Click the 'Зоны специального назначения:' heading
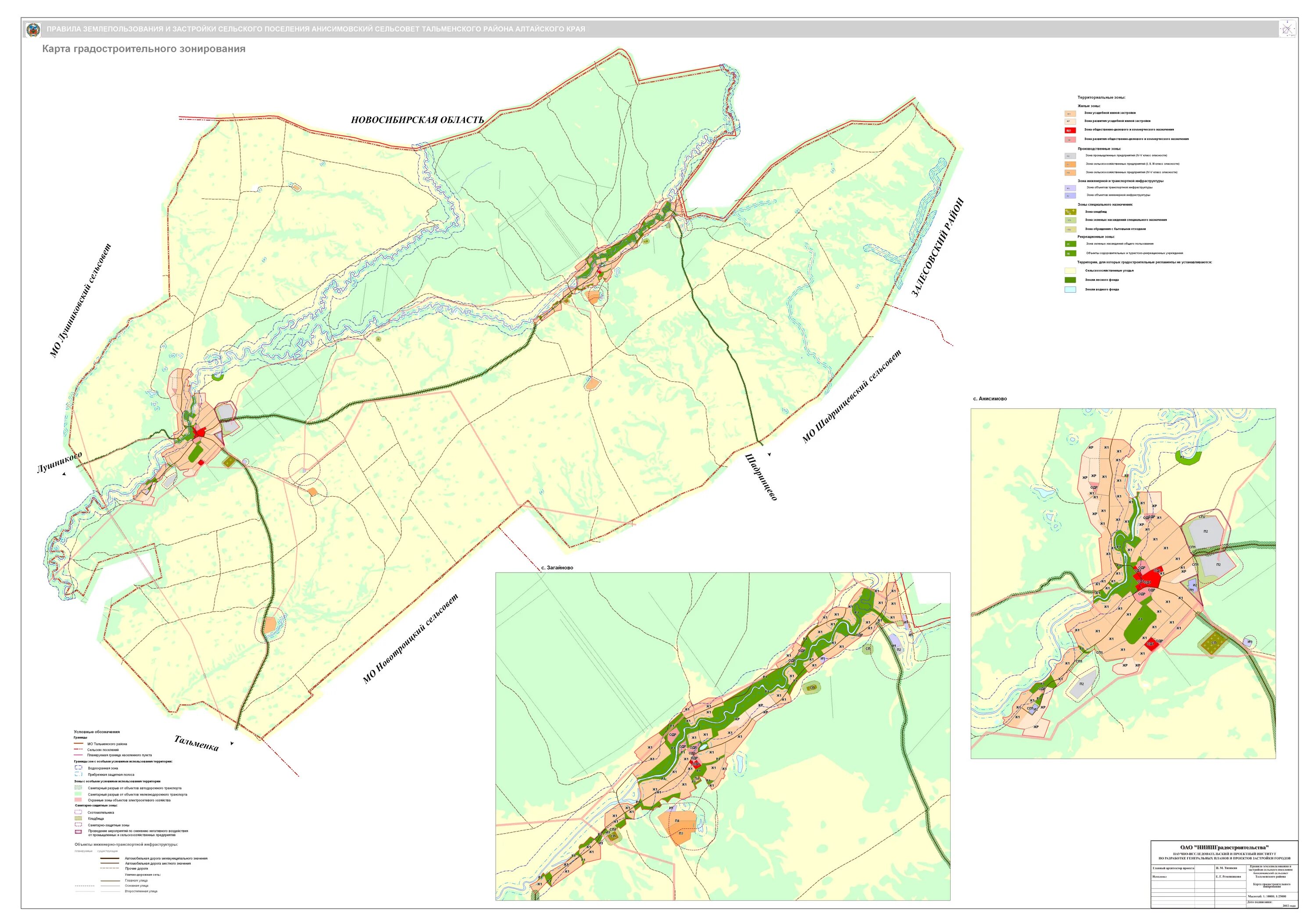The image size is (1316, 924). pyautogui.click(x=1105, y=204)
